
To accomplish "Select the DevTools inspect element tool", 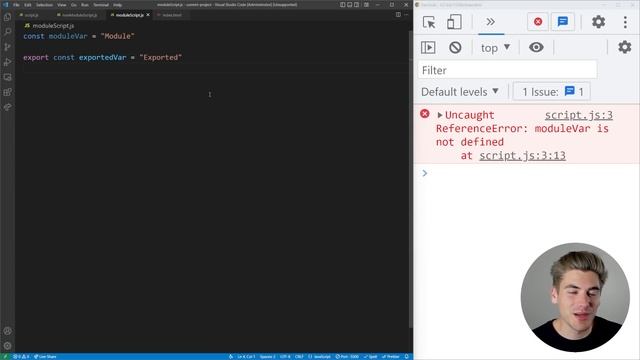I will (429, 22).
